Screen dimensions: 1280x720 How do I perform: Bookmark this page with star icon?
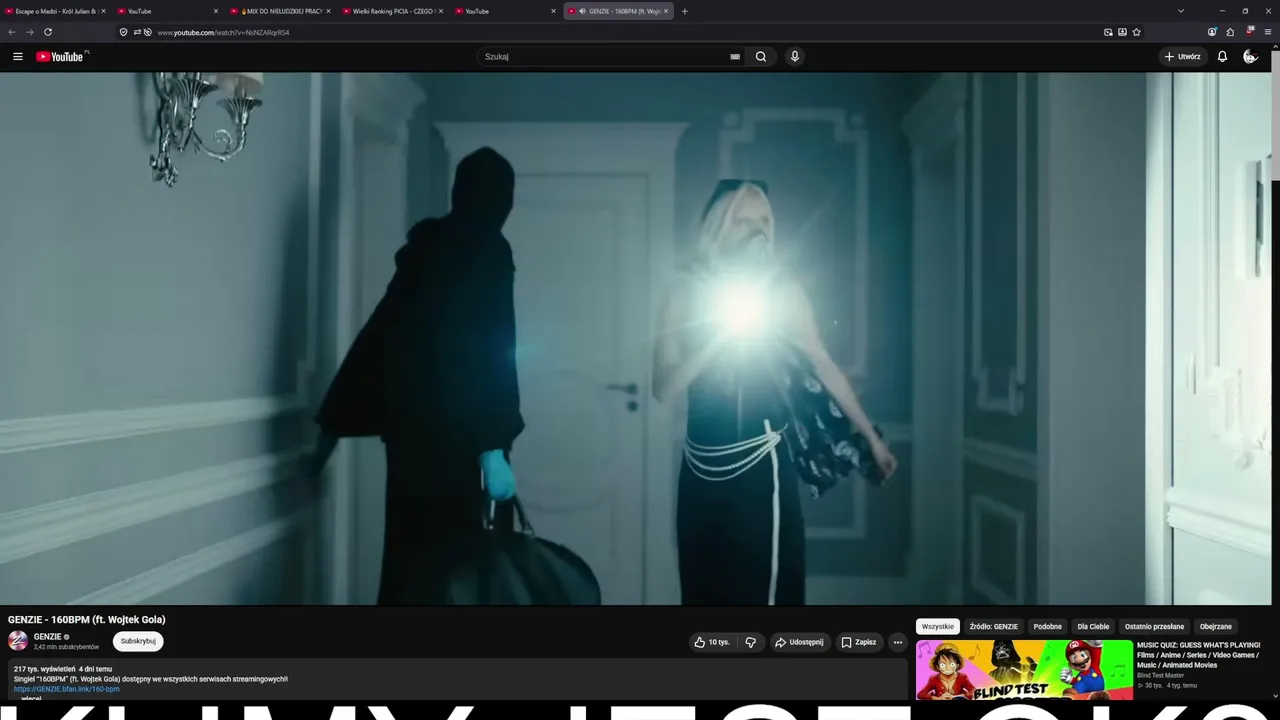pyautogui.click(x=1137, y=32)
